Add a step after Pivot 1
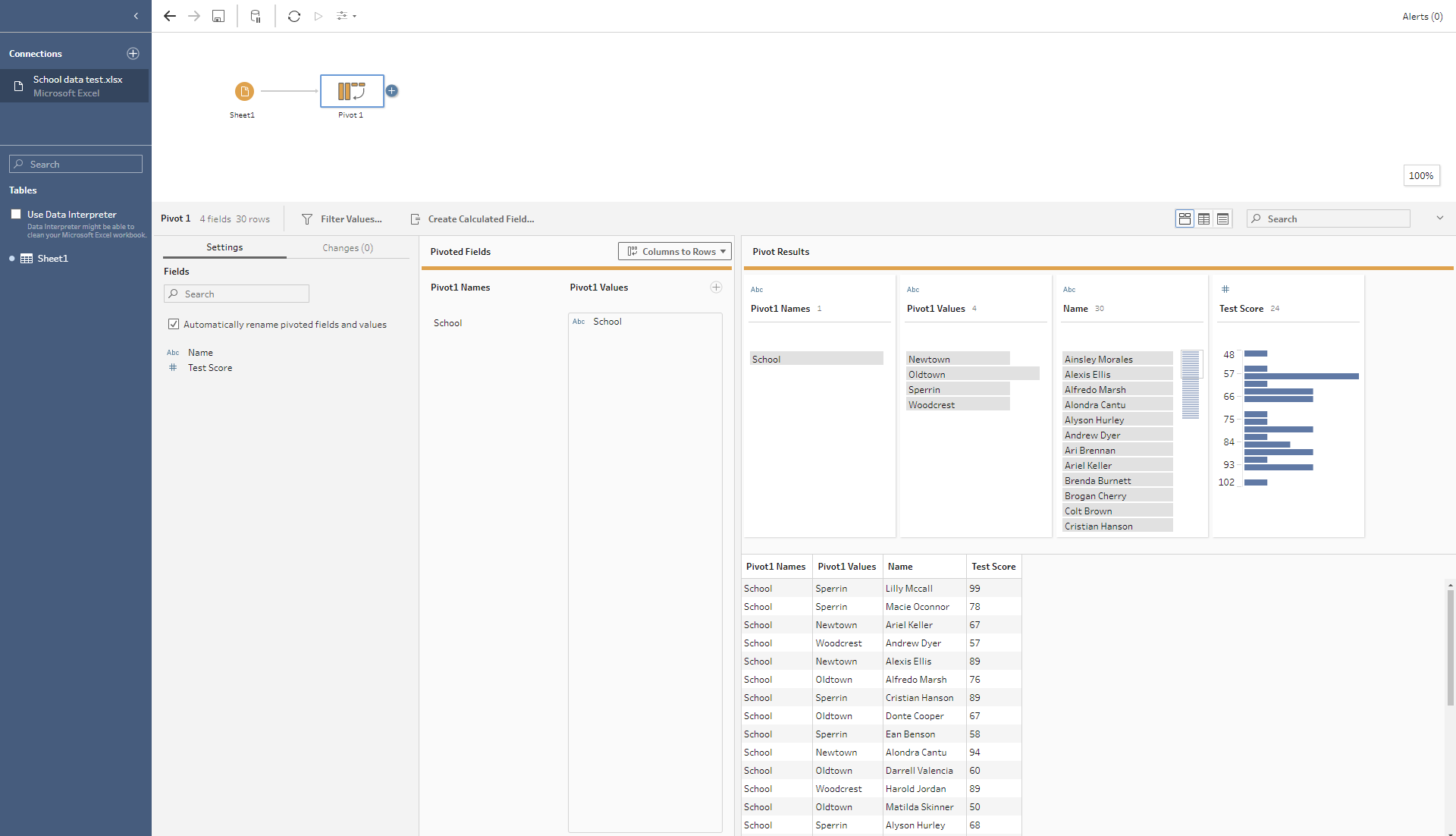 pos(392,91)
